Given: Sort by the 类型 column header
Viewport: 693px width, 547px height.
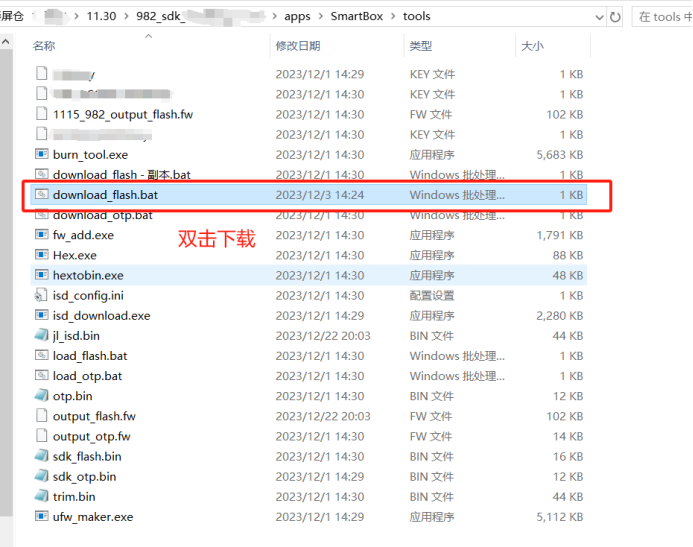Looking at the screenshot, I should click(x=420, y=46).
